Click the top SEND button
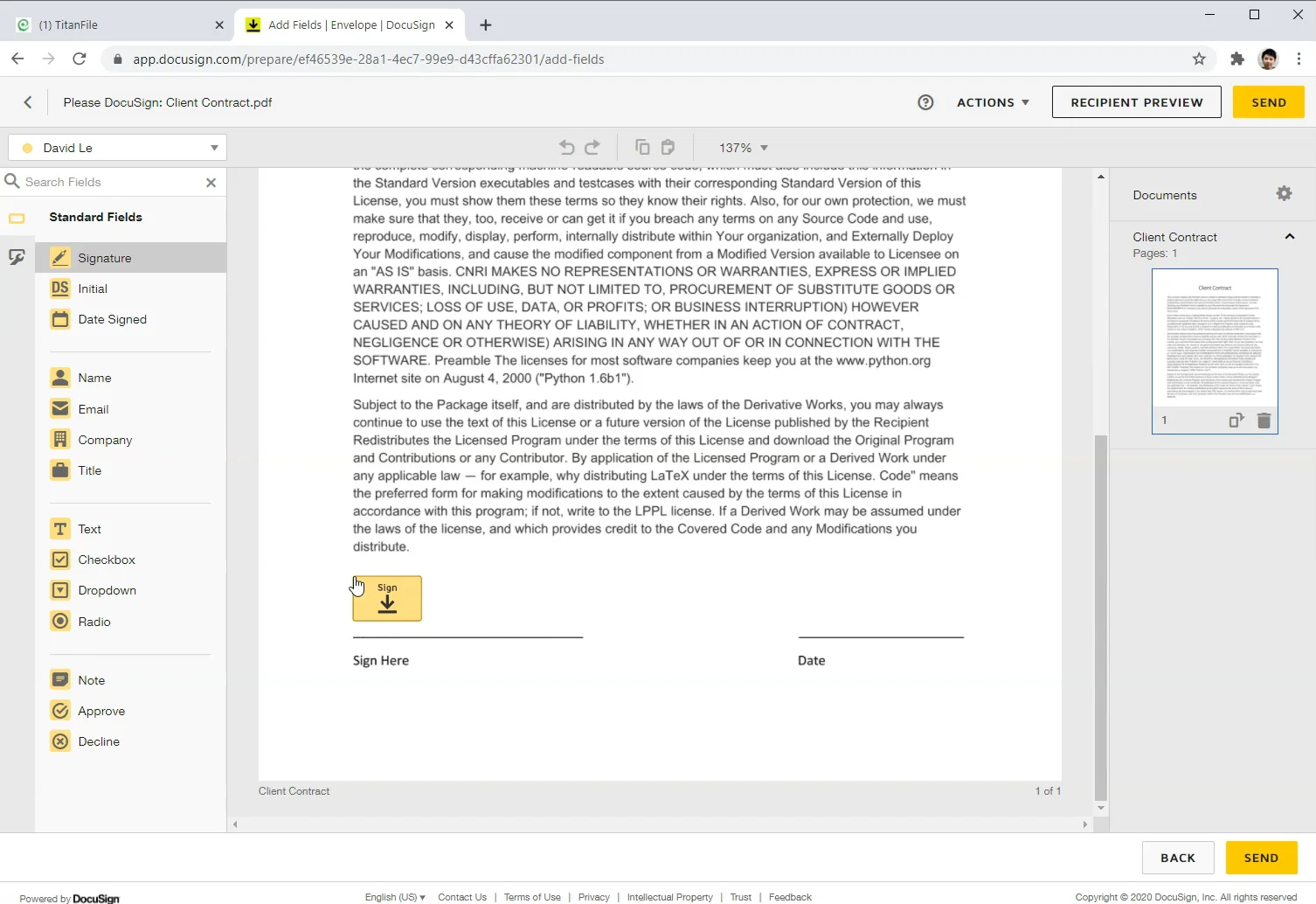Image resolution: width=1316 pixels, height=904 pixels. pyautogui.click(x=1269, y=102)
